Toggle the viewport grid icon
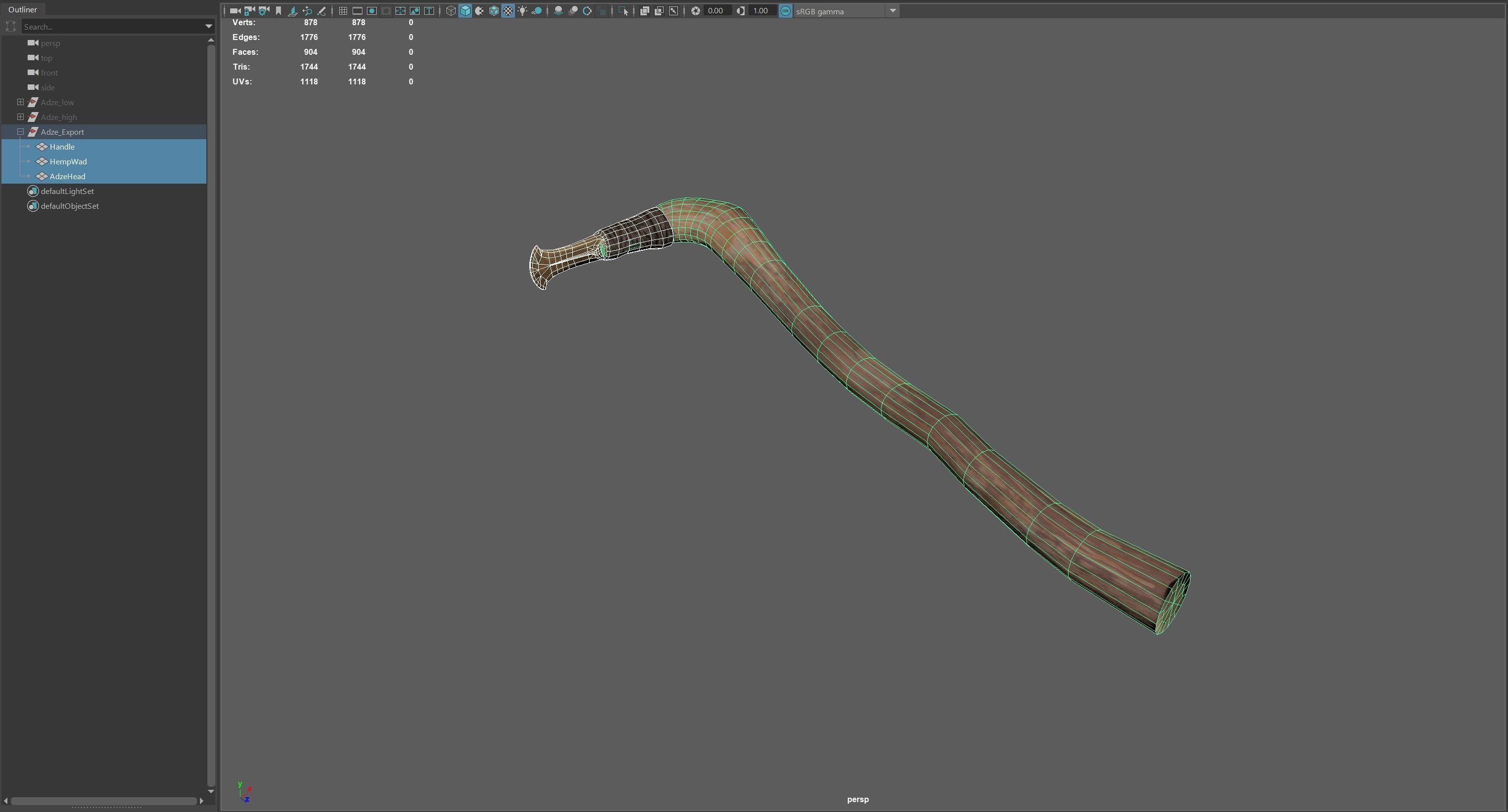Screen dimensions: 1508x812 (343, 10)
